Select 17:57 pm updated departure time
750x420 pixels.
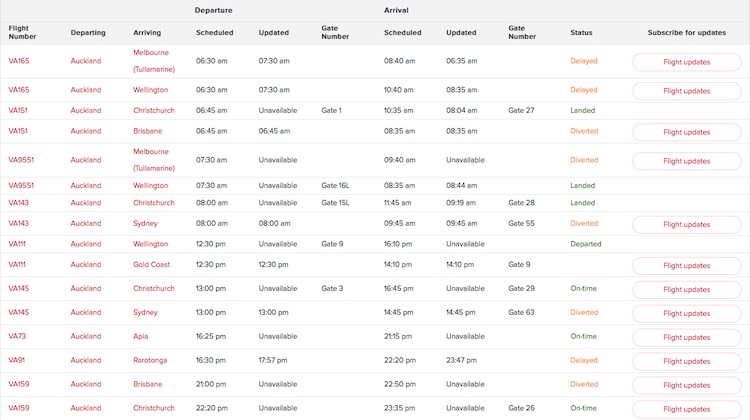pyautogui.click(x=273, y=360)
